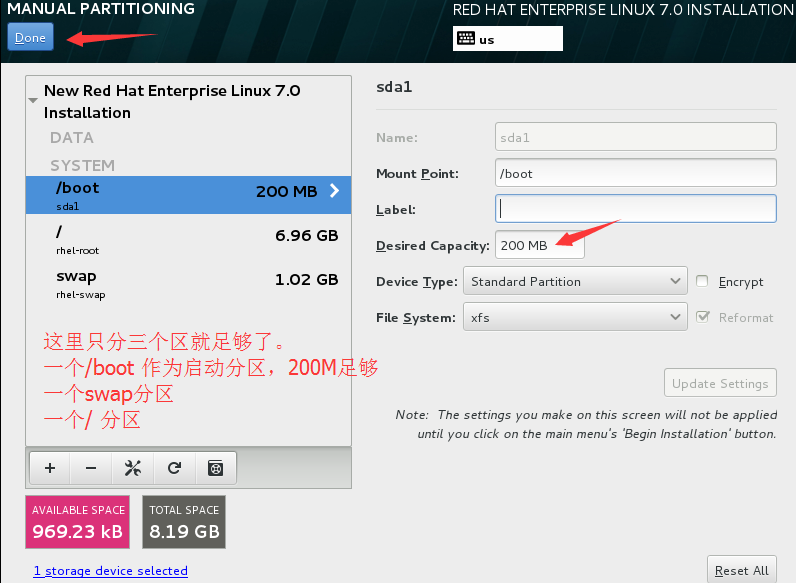Select the swap rhel-swap partition row
Screen dimensions: 796x583
pyautogui.click(x=188, y=283)
